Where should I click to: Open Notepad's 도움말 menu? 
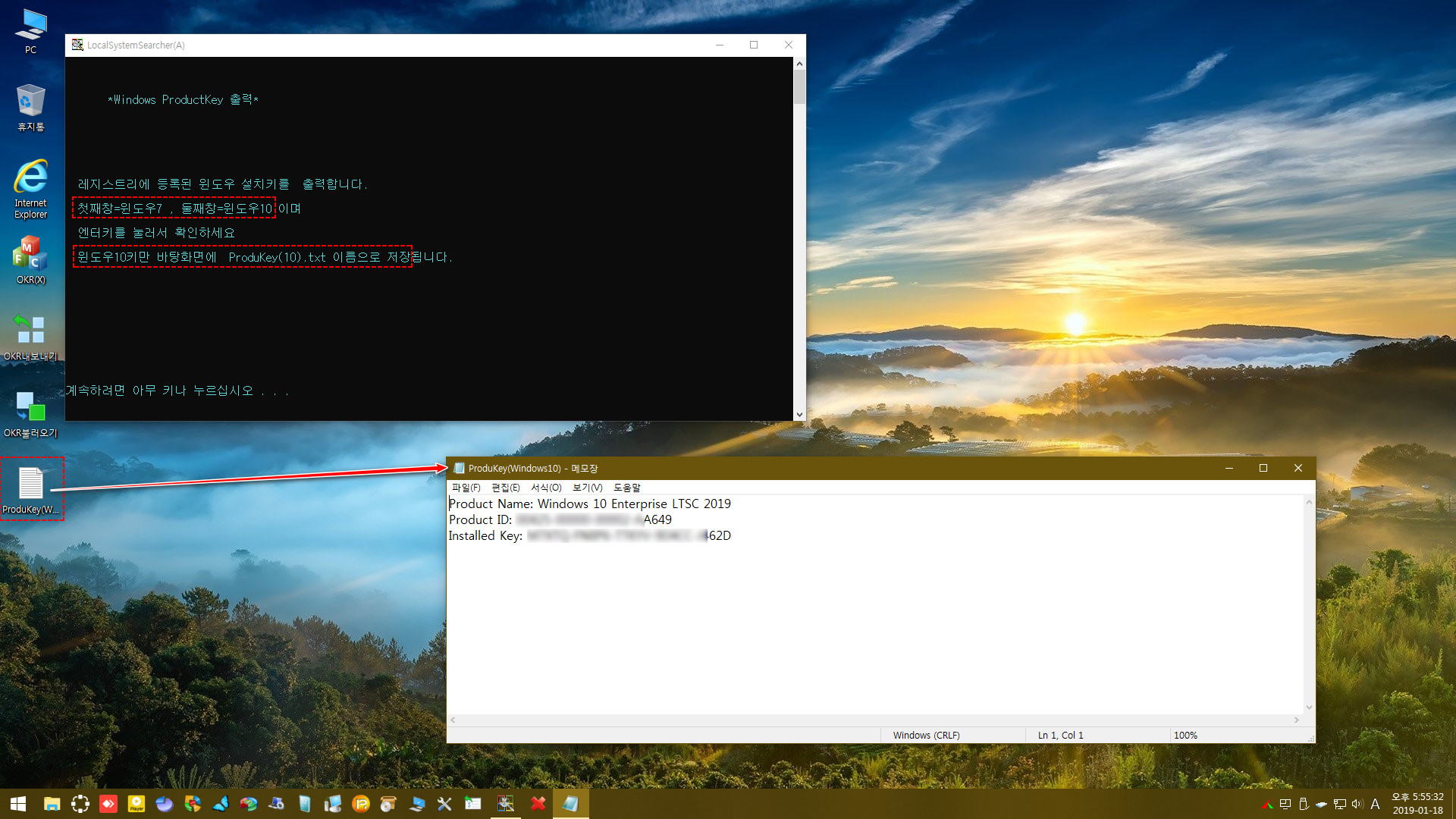click(x=626, y=488)
